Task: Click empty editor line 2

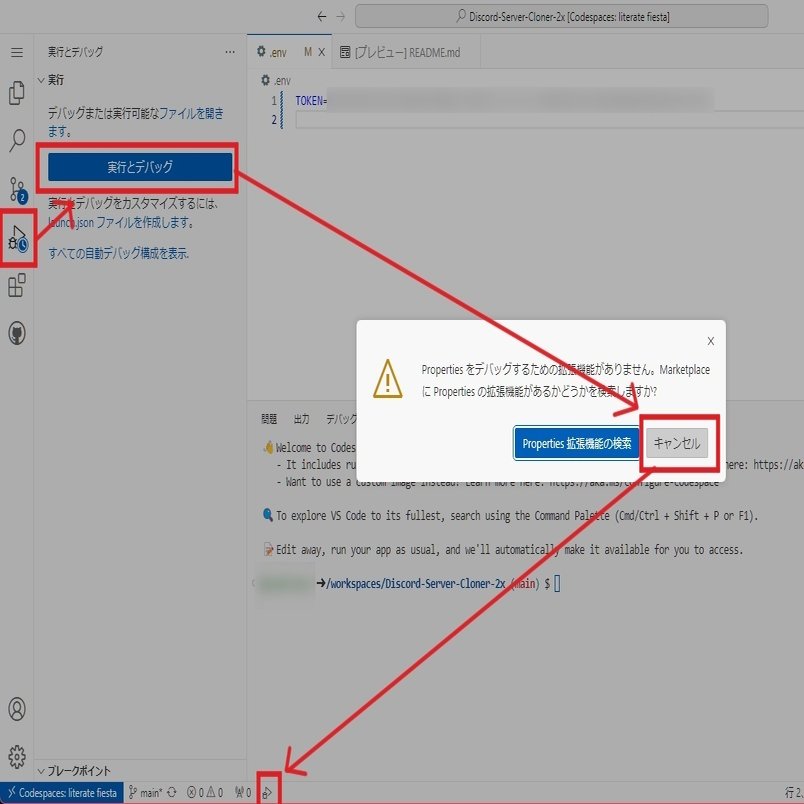Action: click(549, 120)
